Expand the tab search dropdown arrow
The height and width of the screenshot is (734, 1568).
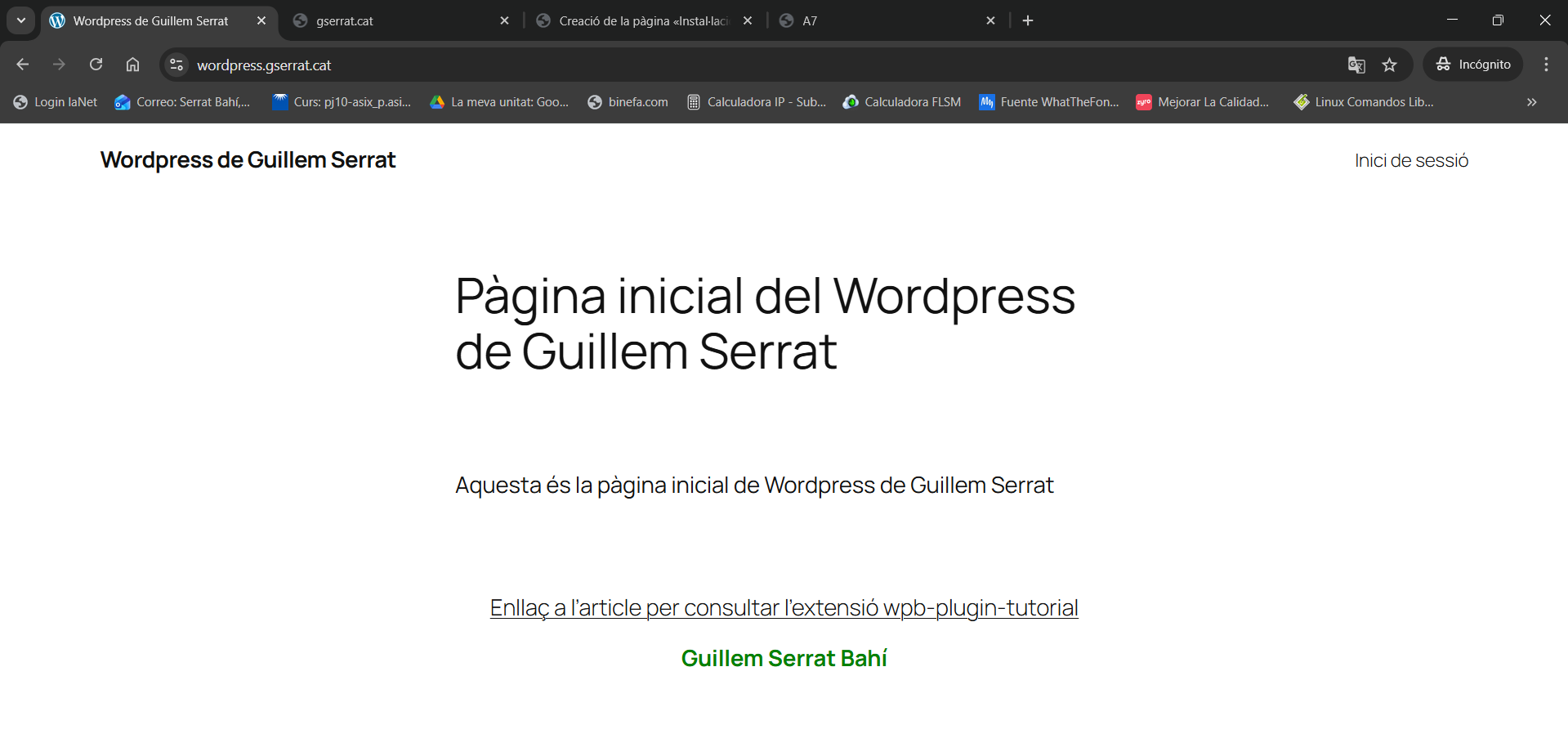pyautogui.click(x=21, y=20)
